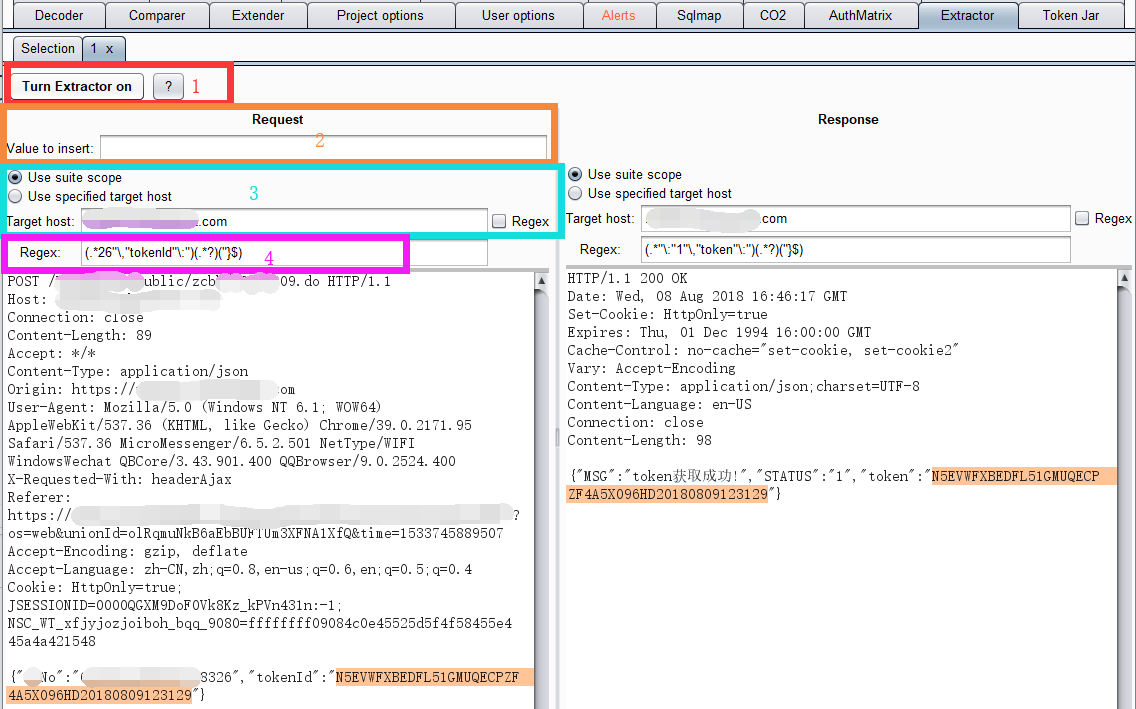Go to the Selection subtab
The width and height of the screenshot is (1136, 709).
(48, 49)
